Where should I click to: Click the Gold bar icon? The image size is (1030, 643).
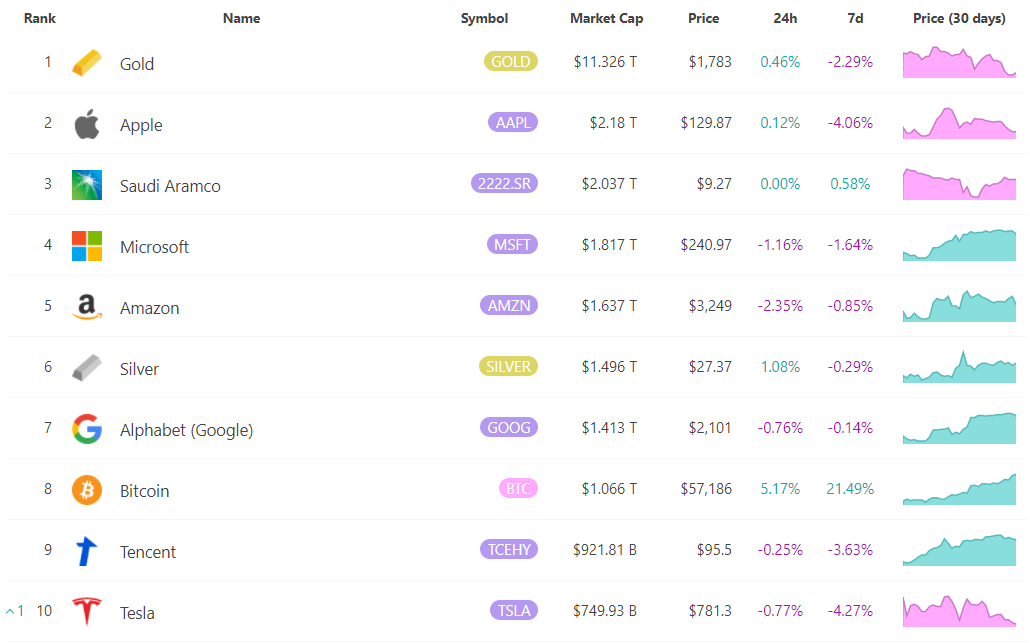point(87,63)
